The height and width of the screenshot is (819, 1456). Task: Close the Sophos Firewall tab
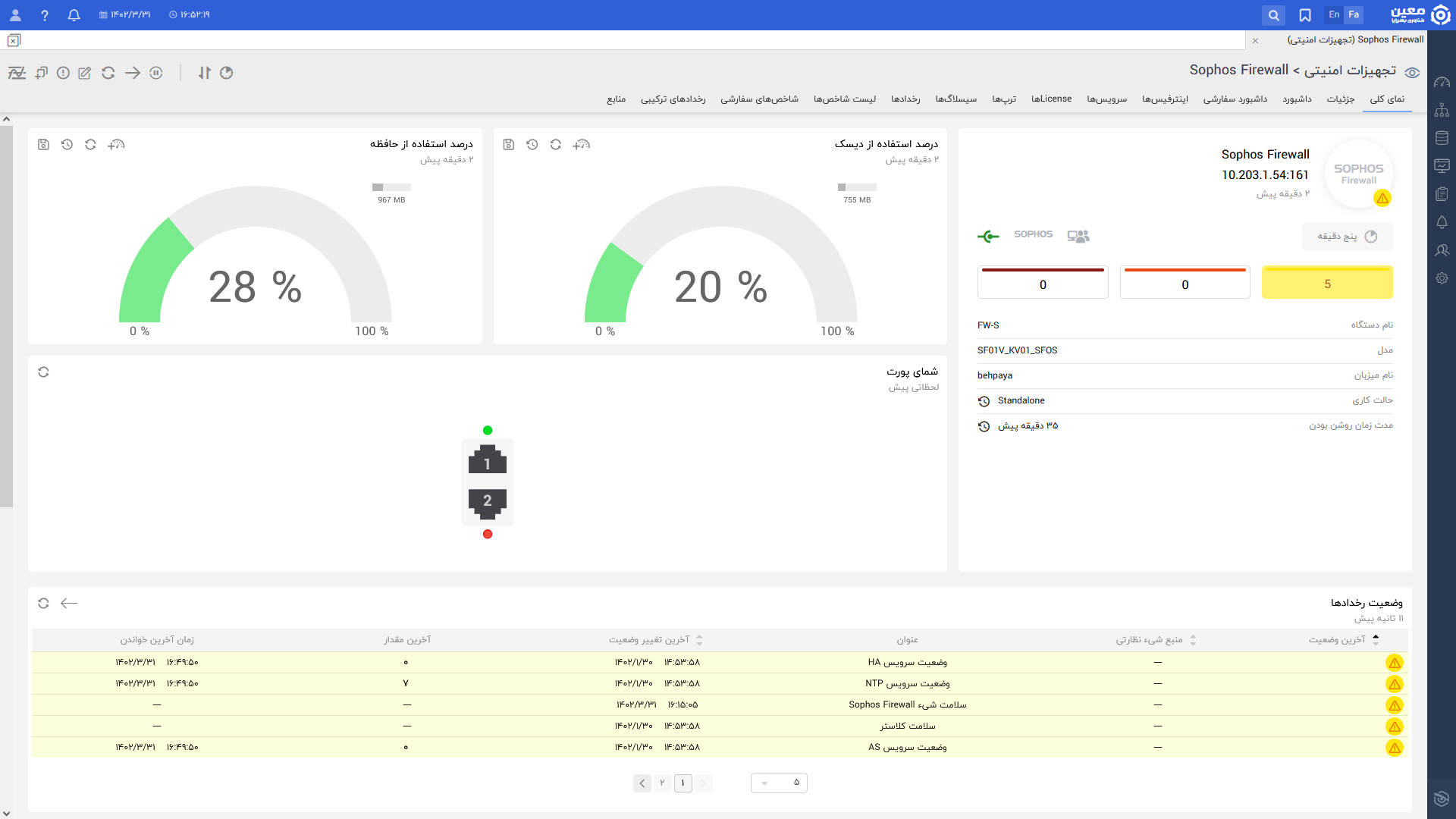pyautogui.click(x=1255, y=40)
